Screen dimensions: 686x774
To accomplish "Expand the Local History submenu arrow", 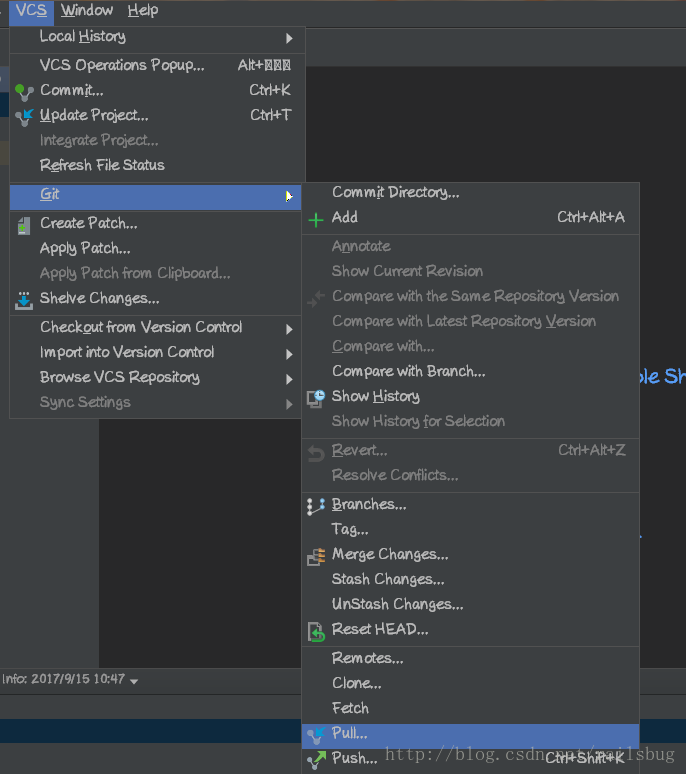I will pos(289,38).
